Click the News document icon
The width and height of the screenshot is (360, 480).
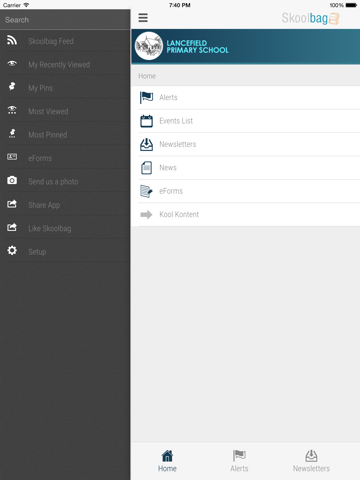(x=146, y=168)
